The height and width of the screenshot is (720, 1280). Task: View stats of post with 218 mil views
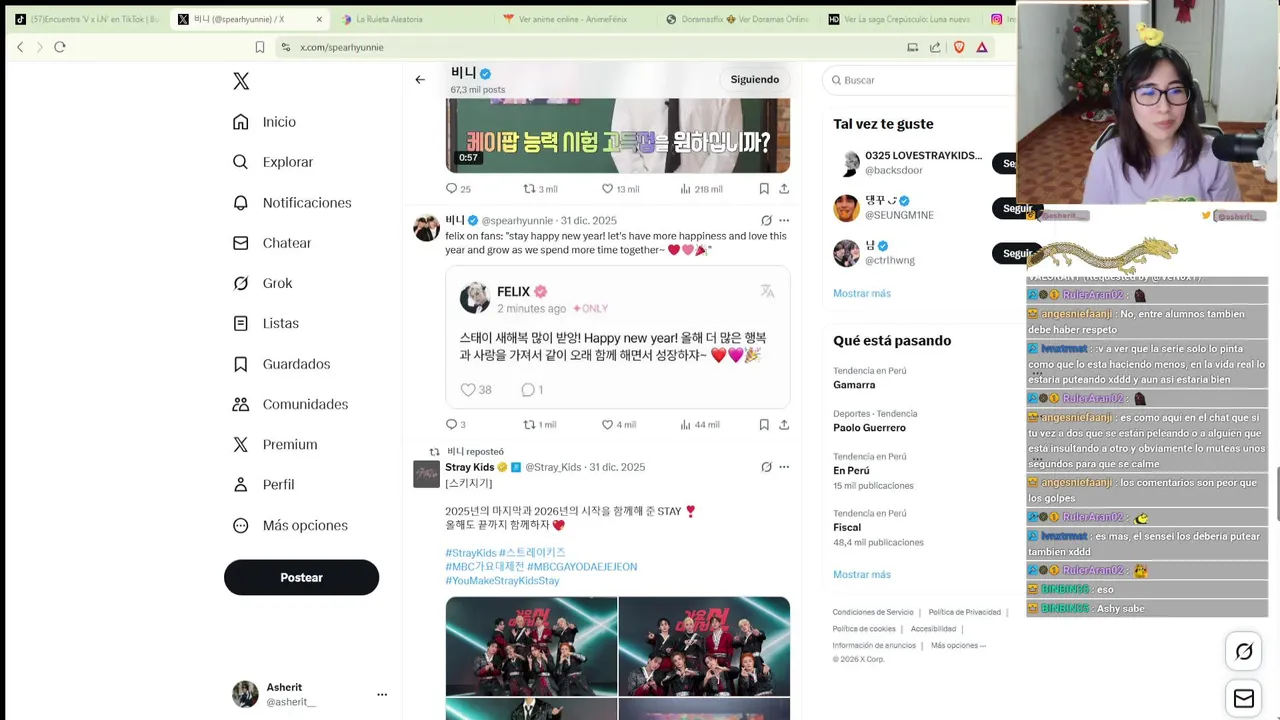point(701,188)
